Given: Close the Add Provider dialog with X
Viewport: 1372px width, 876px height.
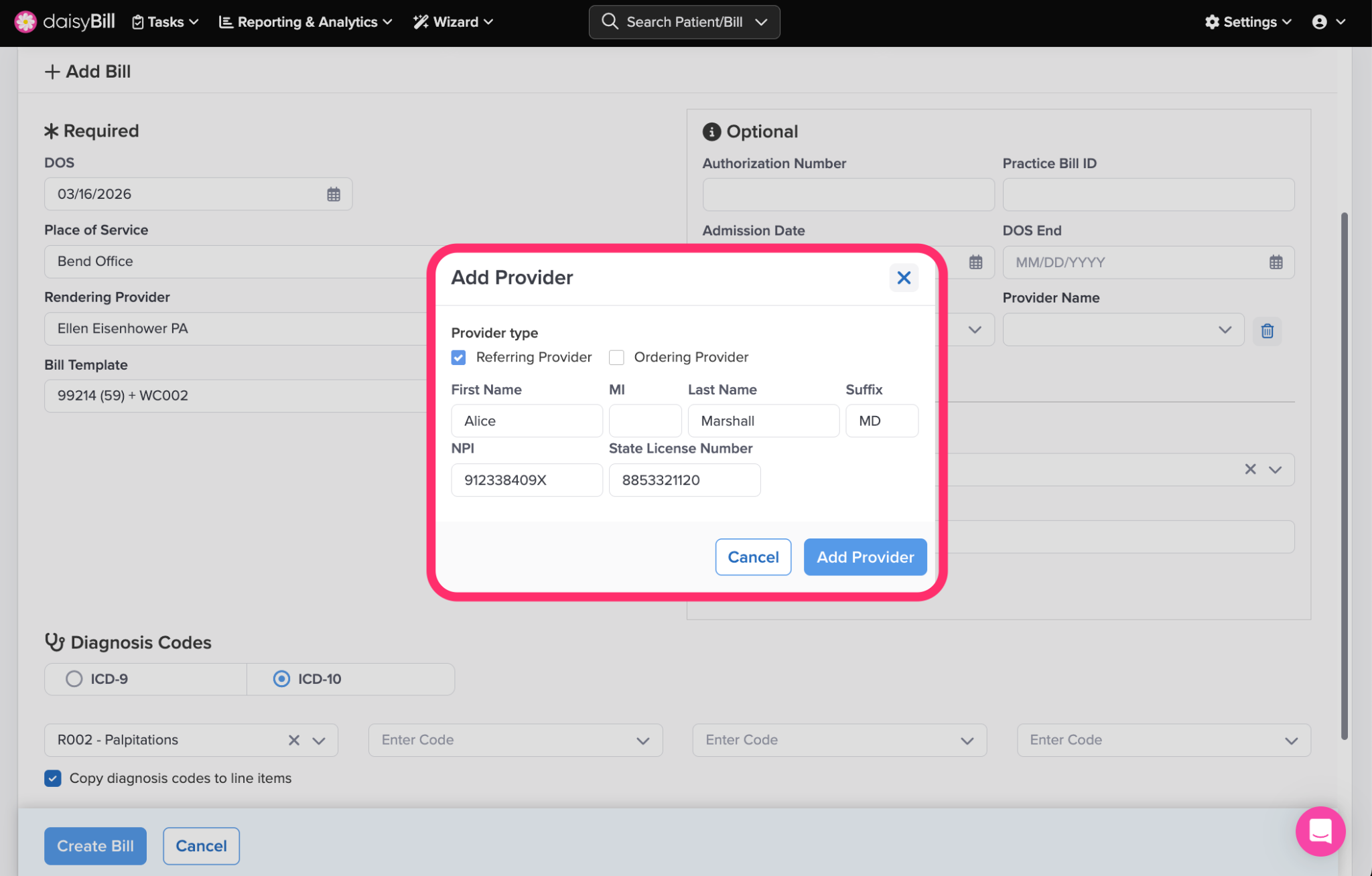Looking at the screenshot, I should pos(904,277).
